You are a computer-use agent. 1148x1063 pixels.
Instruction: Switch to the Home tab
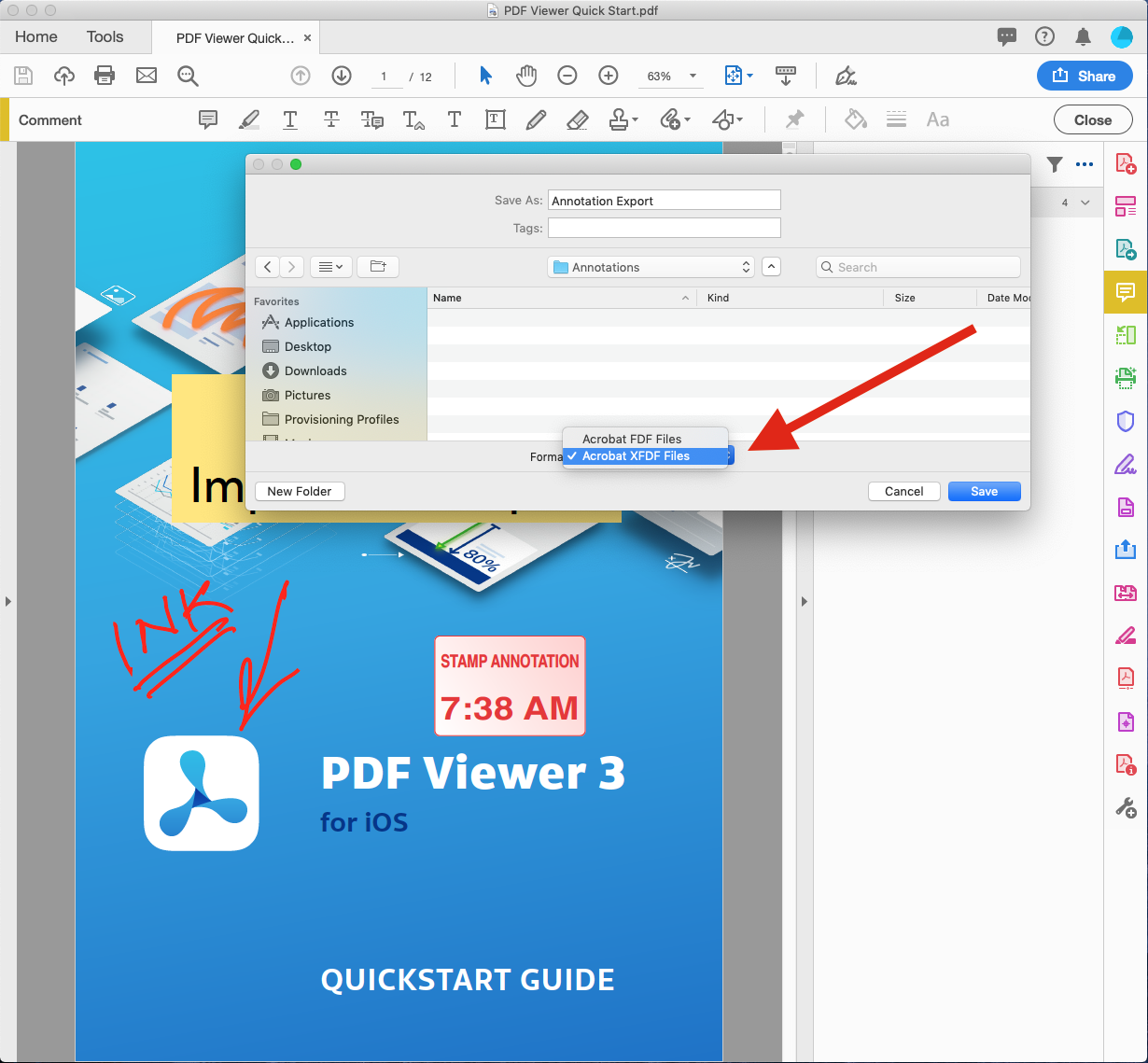pyautogui.click(x=35, y=36)
